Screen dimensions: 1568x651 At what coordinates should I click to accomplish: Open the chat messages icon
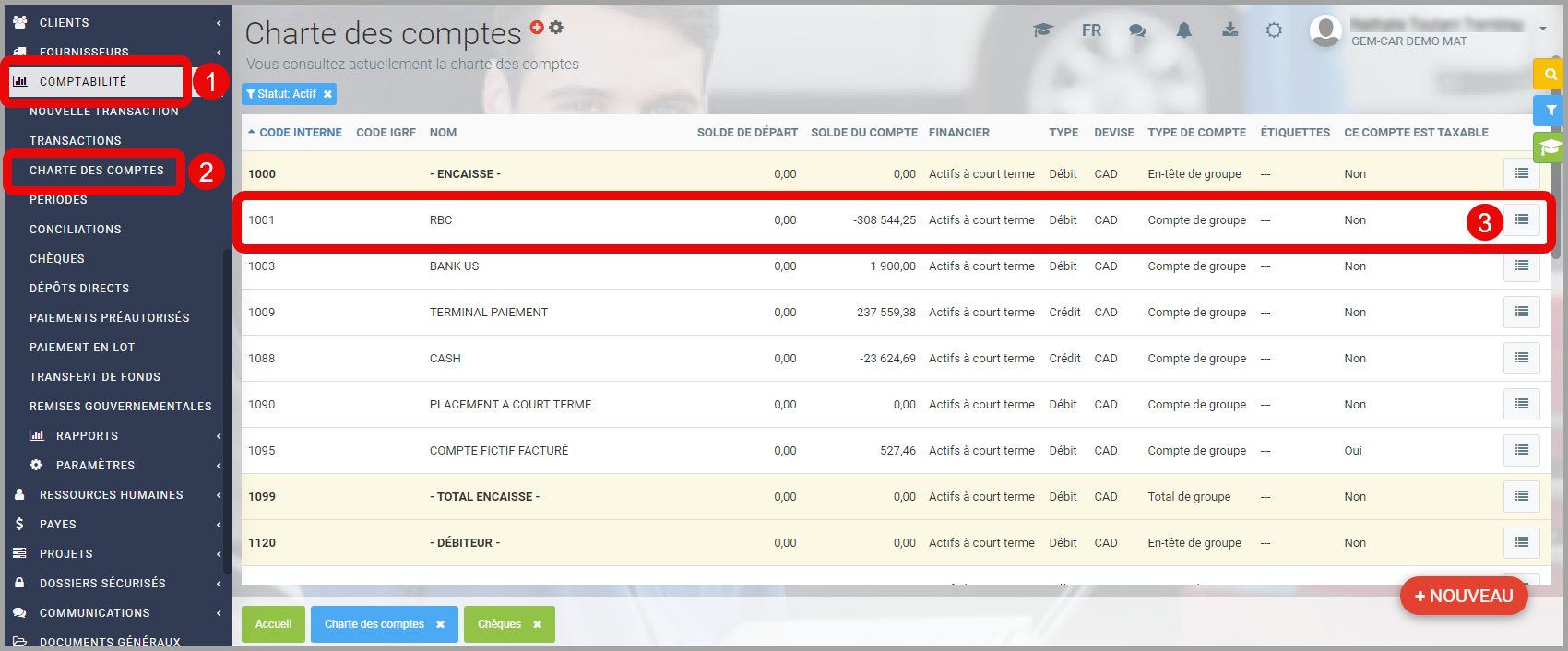(1137, 30)
